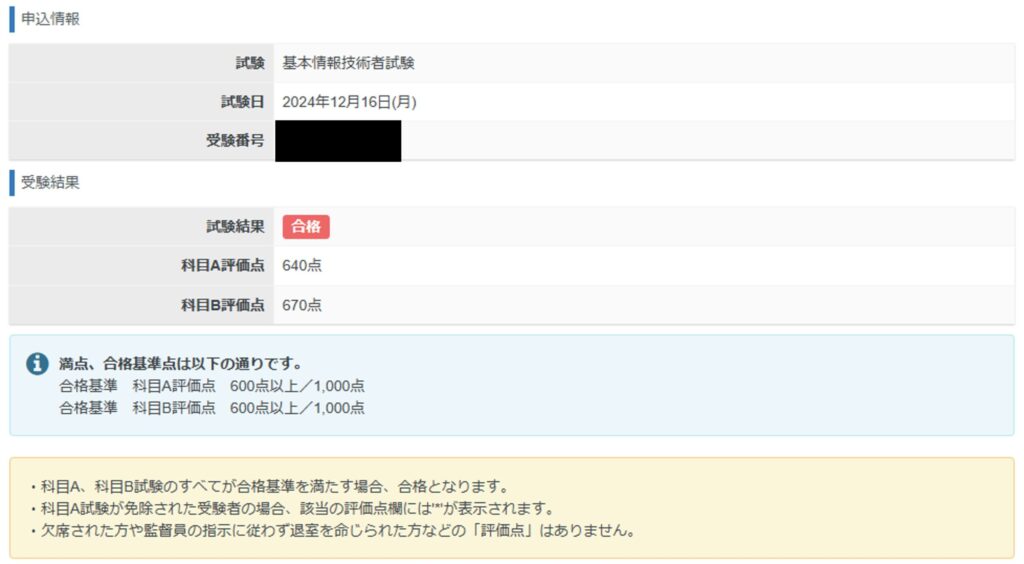Click the blue info circle icon
The width and height of the screenshot is (1024, 564).
37,364
